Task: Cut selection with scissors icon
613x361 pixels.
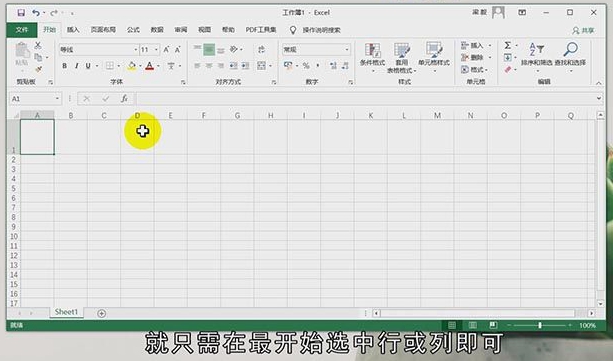Action: click(x=38, y=45)
